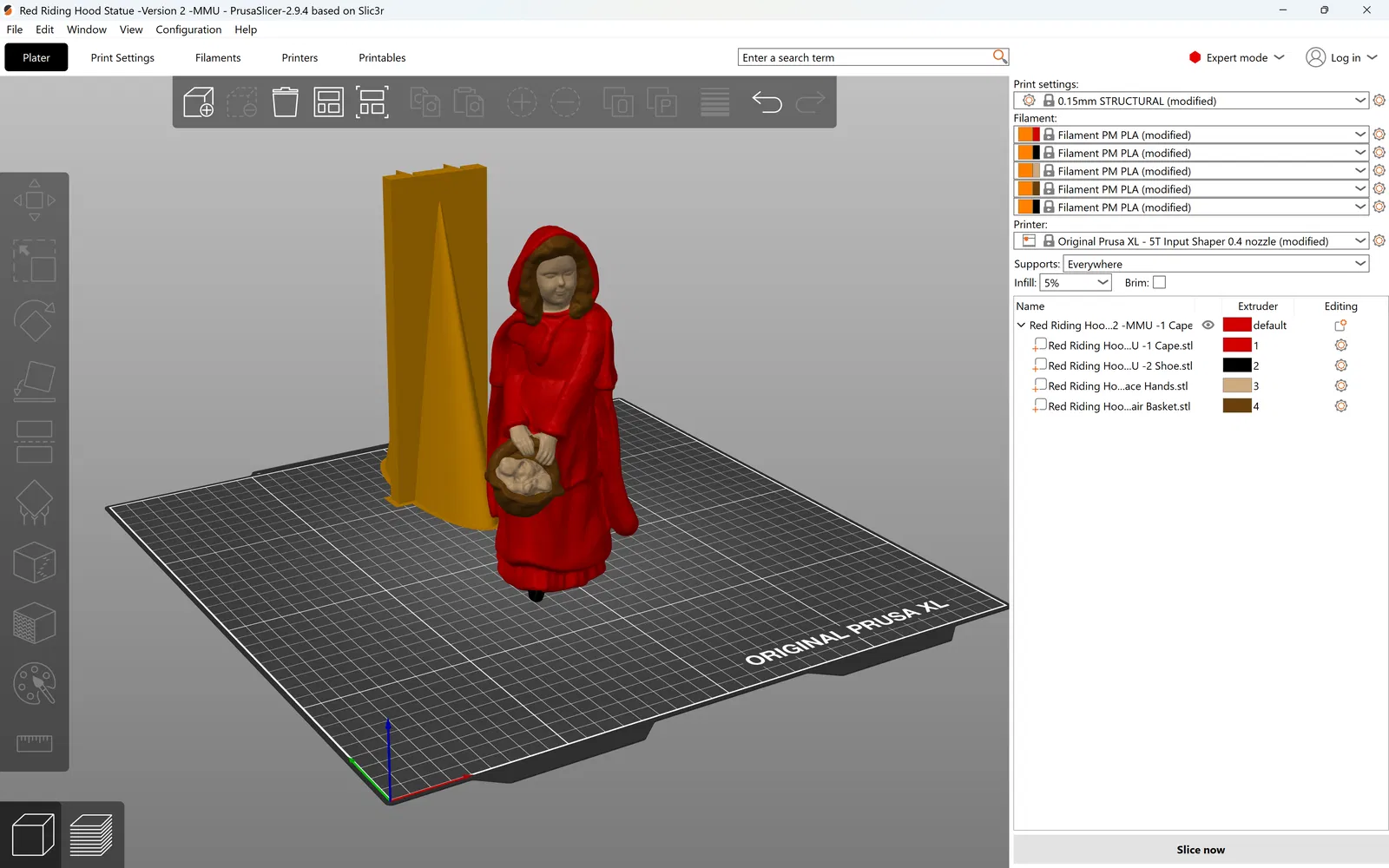Viewport: 1389px width, 868px height.
Task: Click the Add model icon in toolbar
Action: [199, 102]
